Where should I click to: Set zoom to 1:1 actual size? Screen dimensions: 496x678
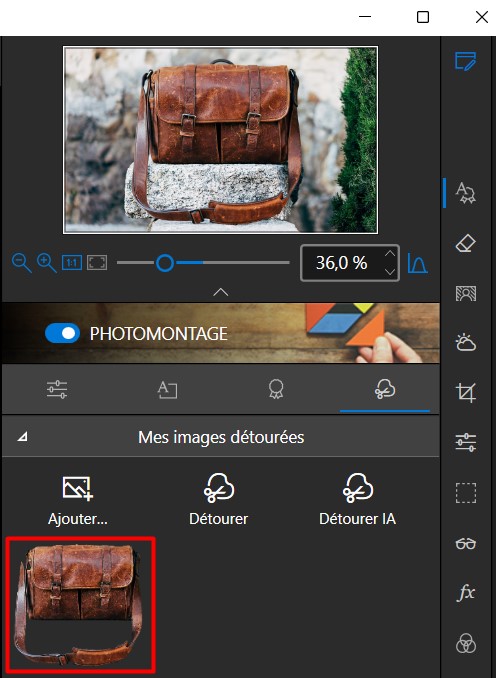pos(72,262)
